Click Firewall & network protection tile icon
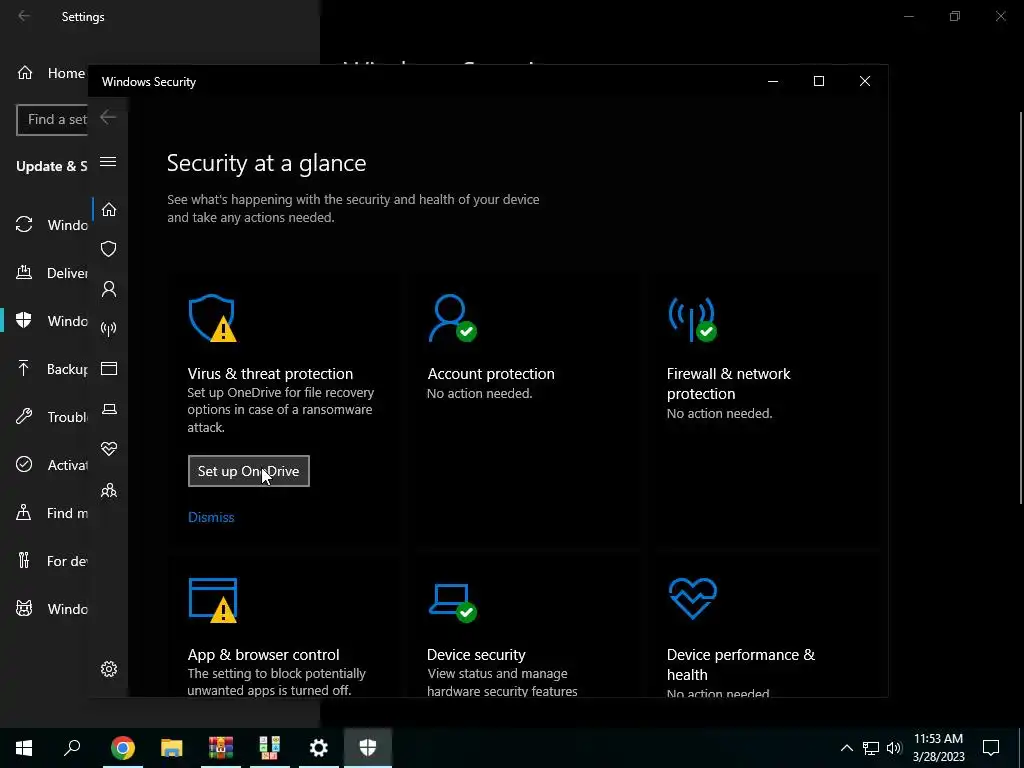Viewport: 1024px width, 768px height. pos(692,319)
